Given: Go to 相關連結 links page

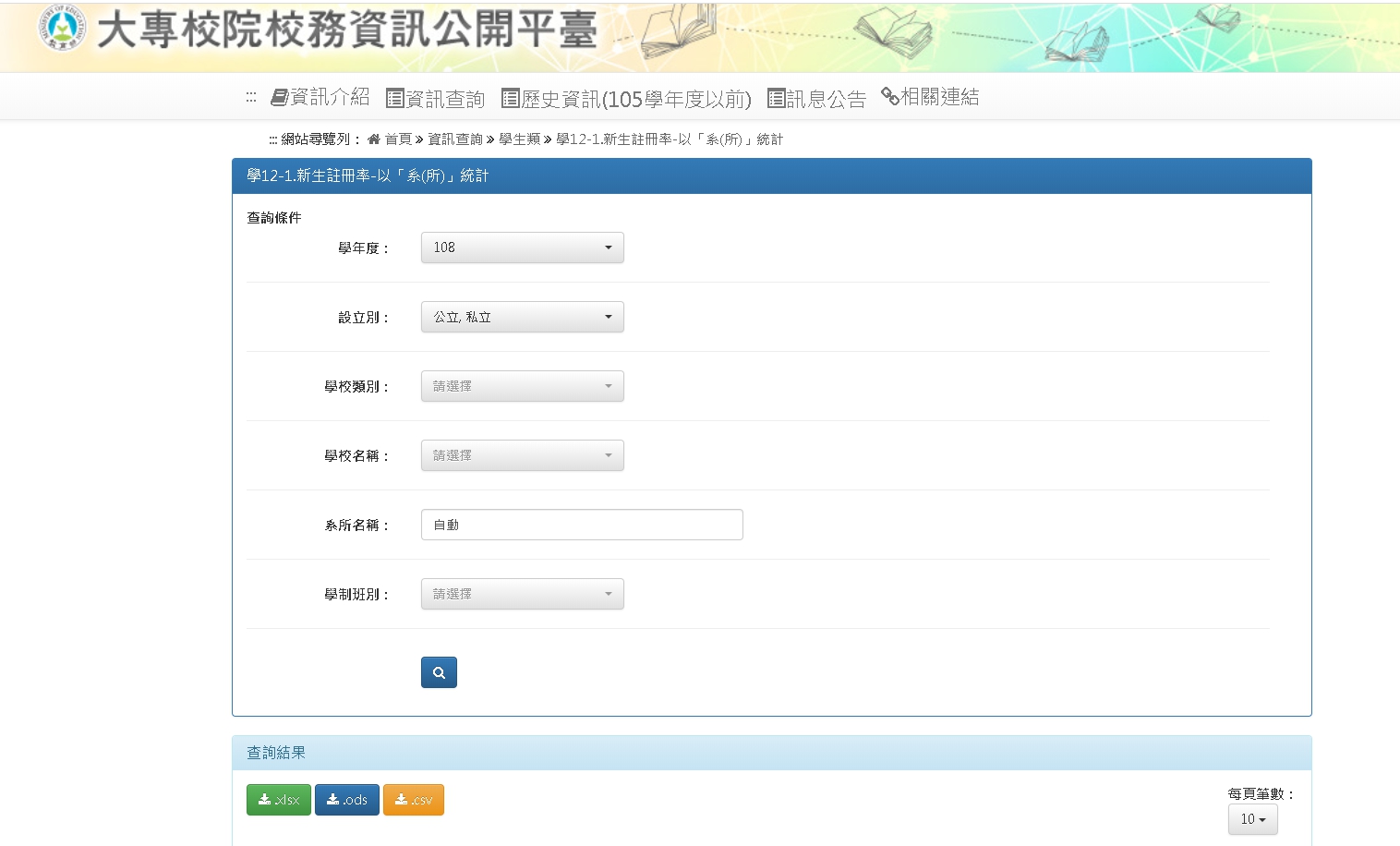Looking at the screenshot, I should click(930, 97).
